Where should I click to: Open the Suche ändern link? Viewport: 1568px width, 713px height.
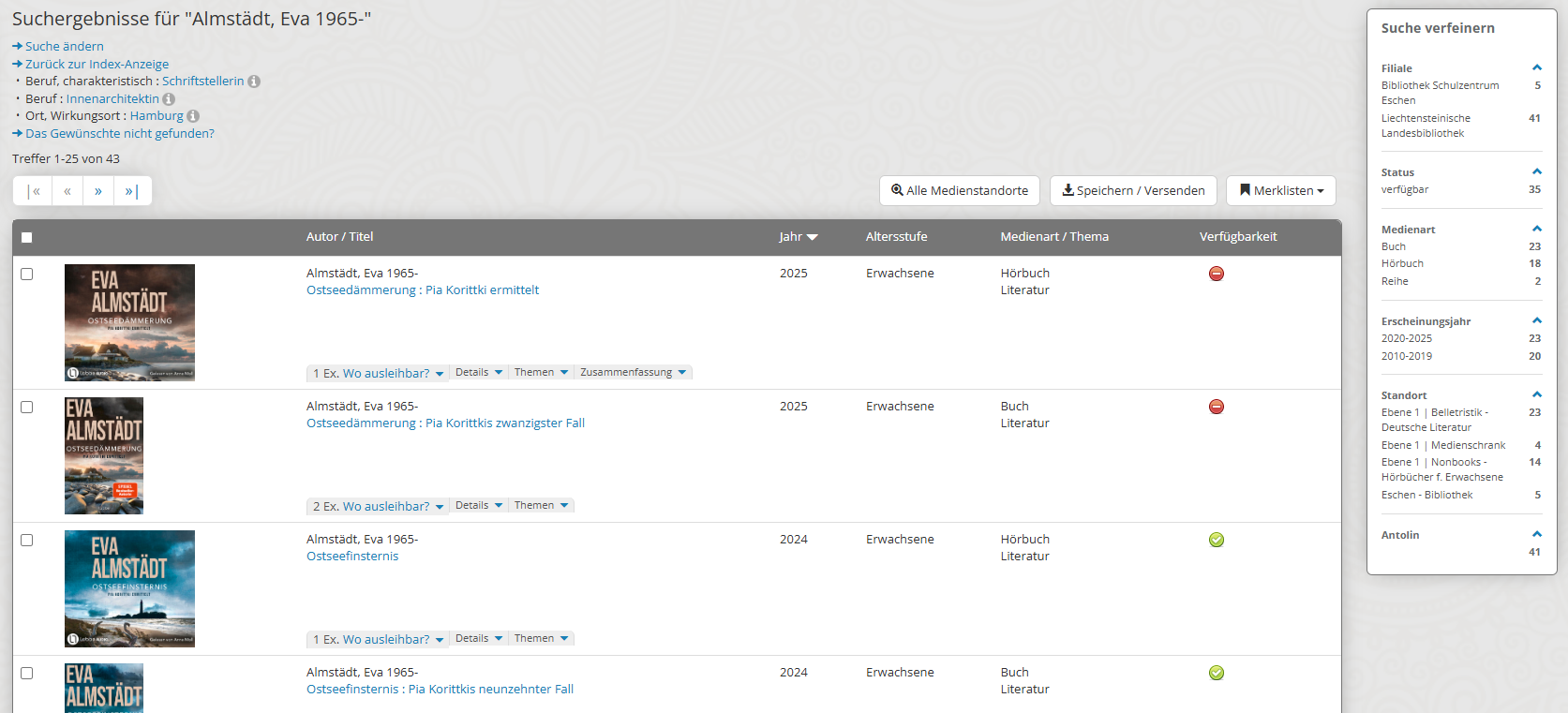(64, 47)
